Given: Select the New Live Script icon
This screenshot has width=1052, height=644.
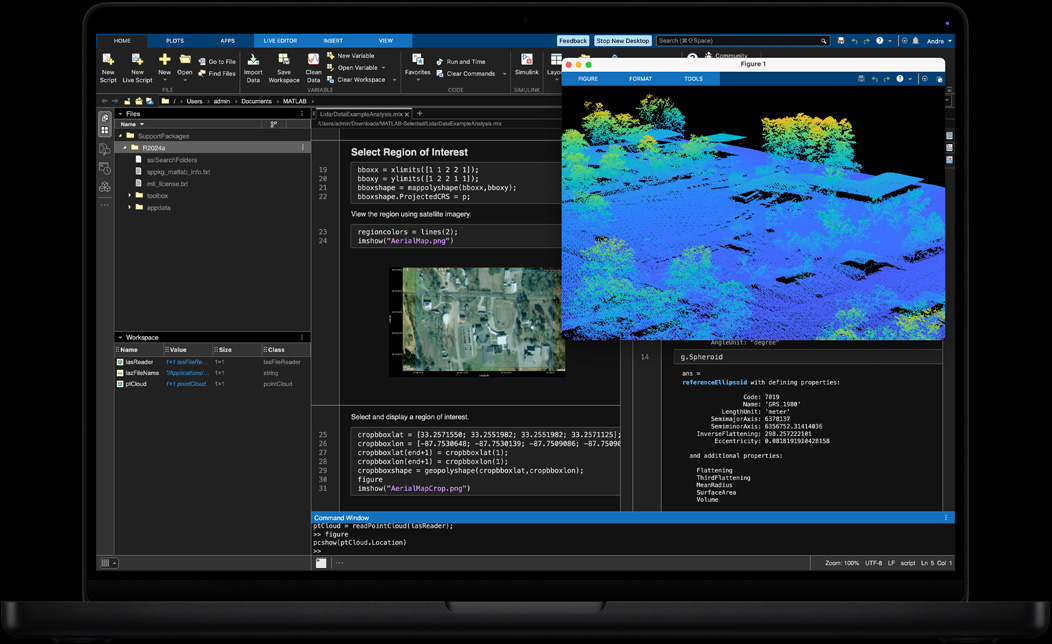Looking at the screenshot, I should point(136,60).
